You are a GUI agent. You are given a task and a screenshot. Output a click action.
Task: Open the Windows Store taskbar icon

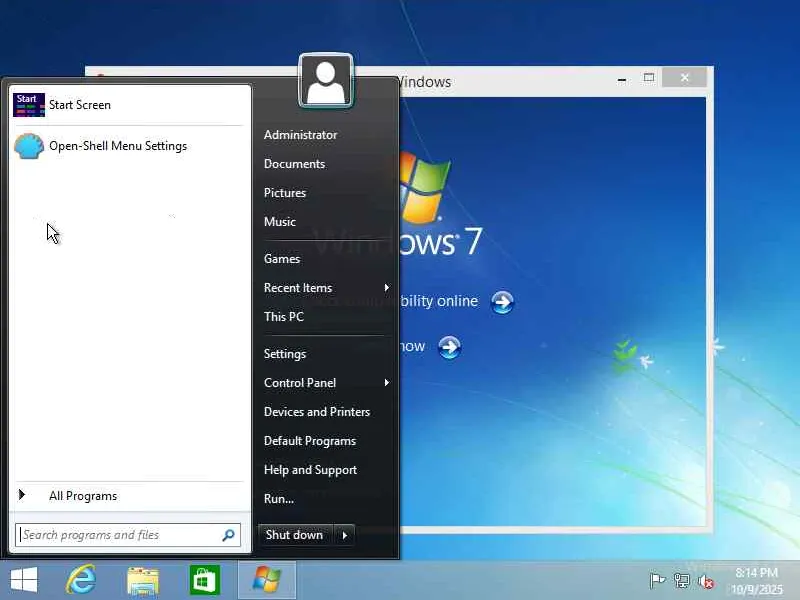pos(205,580)
